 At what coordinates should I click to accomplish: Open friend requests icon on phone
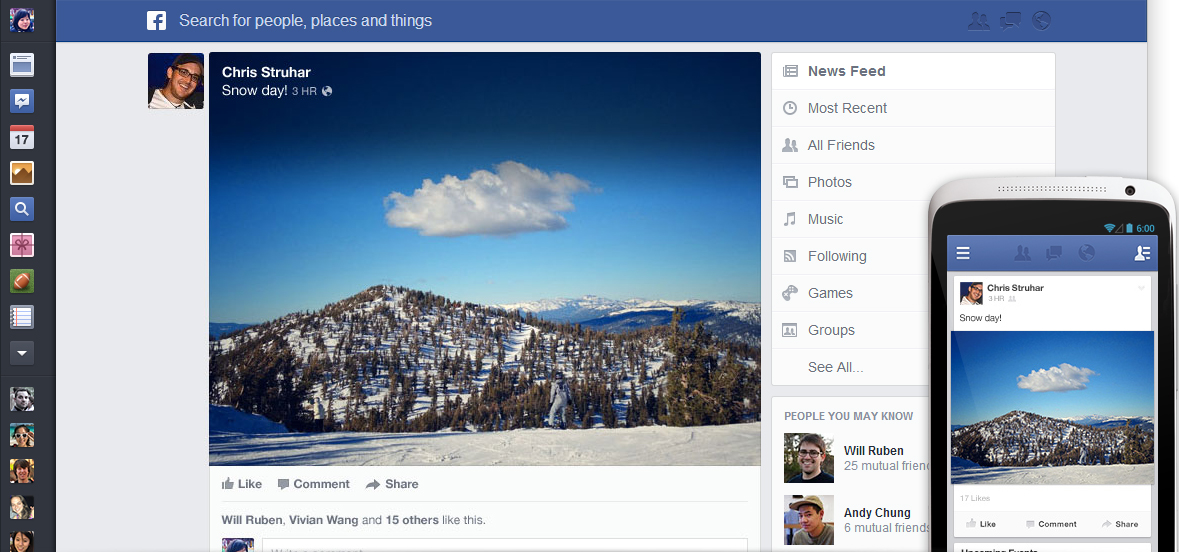click(1023, 253)
